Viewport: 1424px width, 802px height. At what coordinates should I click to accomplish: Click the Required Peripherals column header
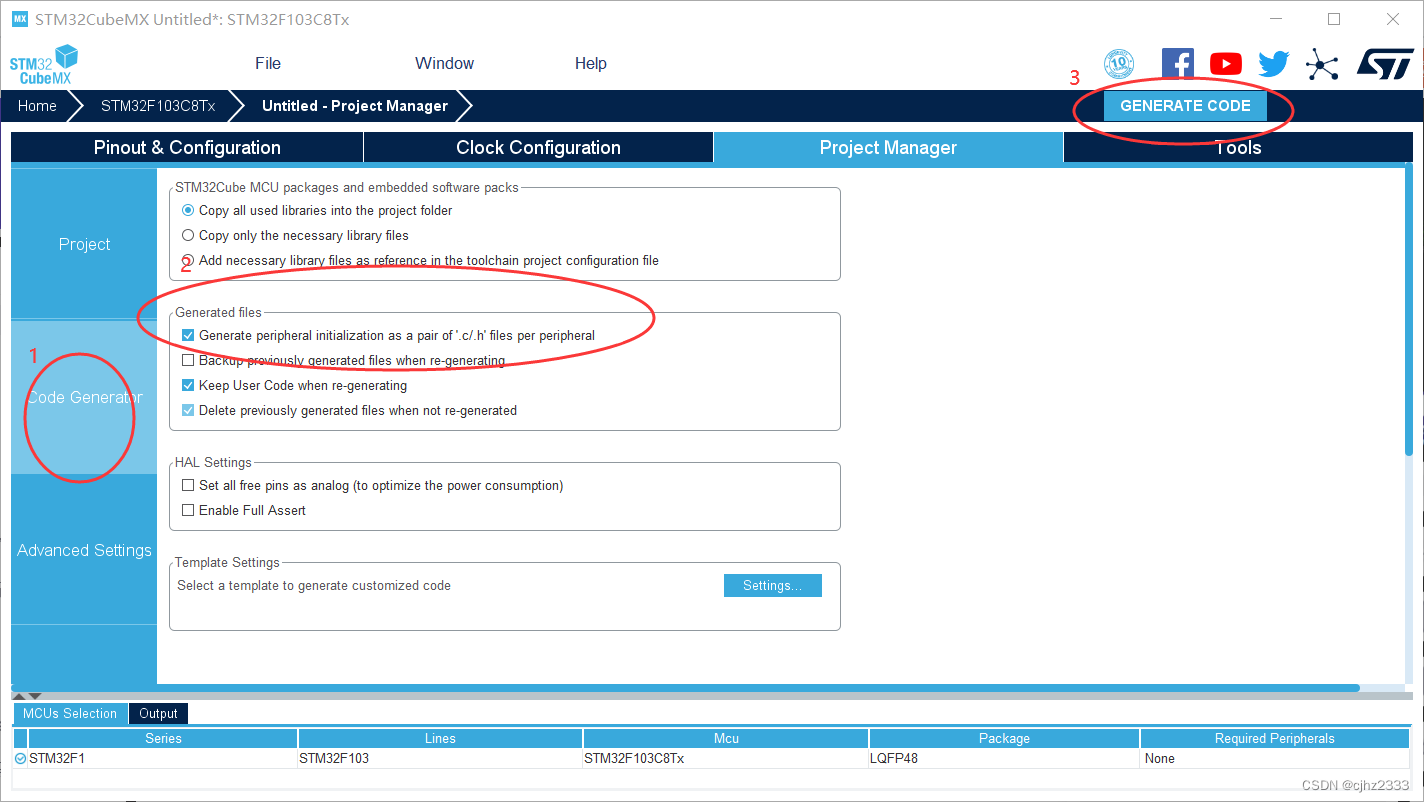[1275, 739]
